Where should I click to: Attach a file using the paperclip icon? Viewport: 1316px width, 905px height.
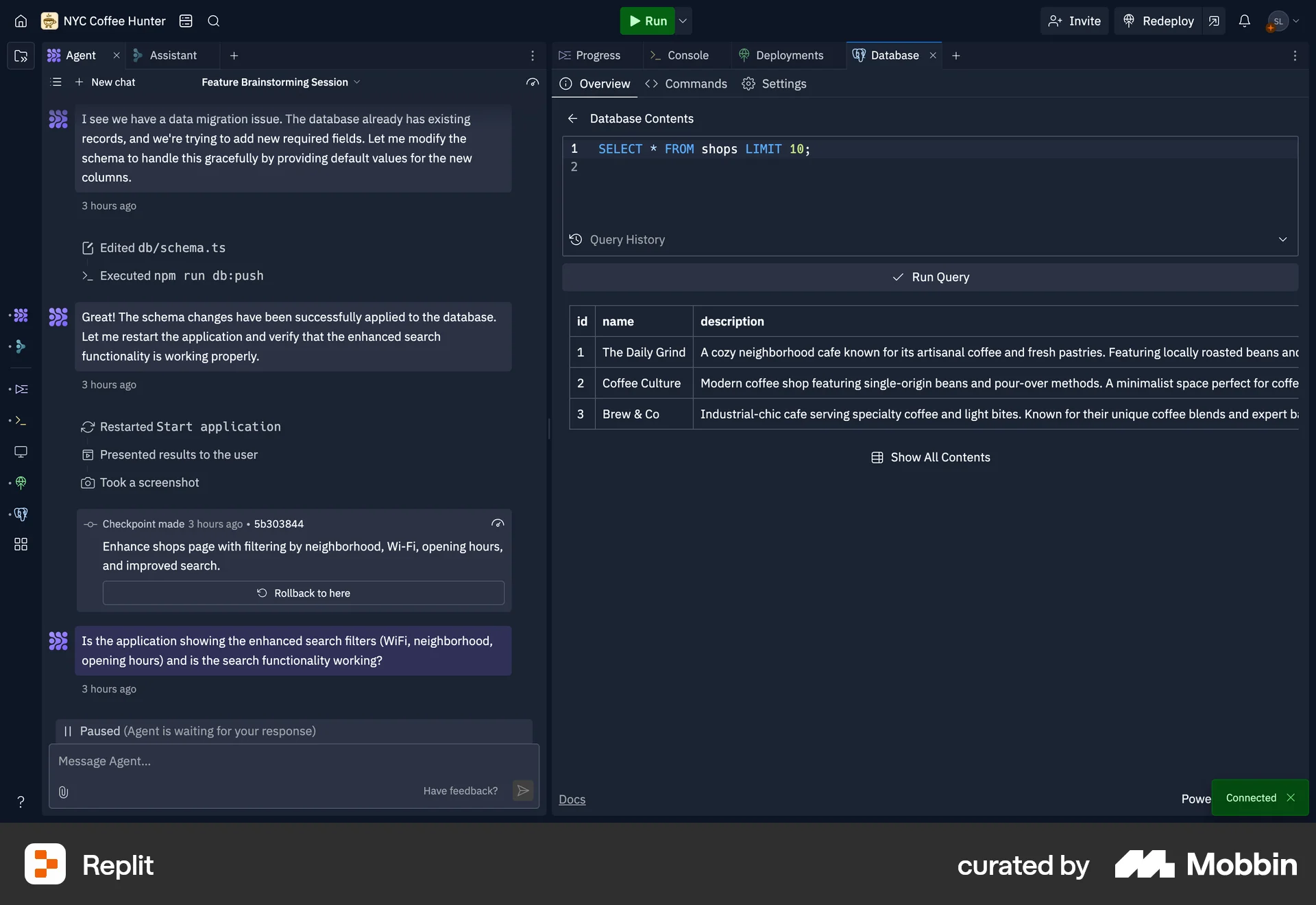64,793
